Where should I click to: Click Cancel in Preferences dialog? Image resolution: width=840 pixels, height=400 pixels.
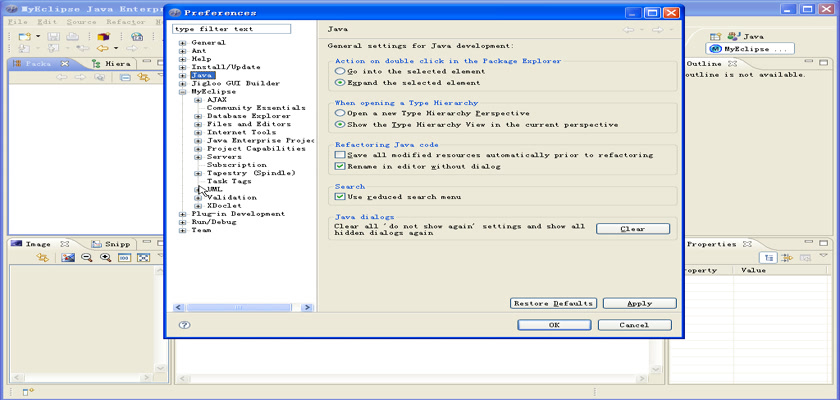(634, 325)
